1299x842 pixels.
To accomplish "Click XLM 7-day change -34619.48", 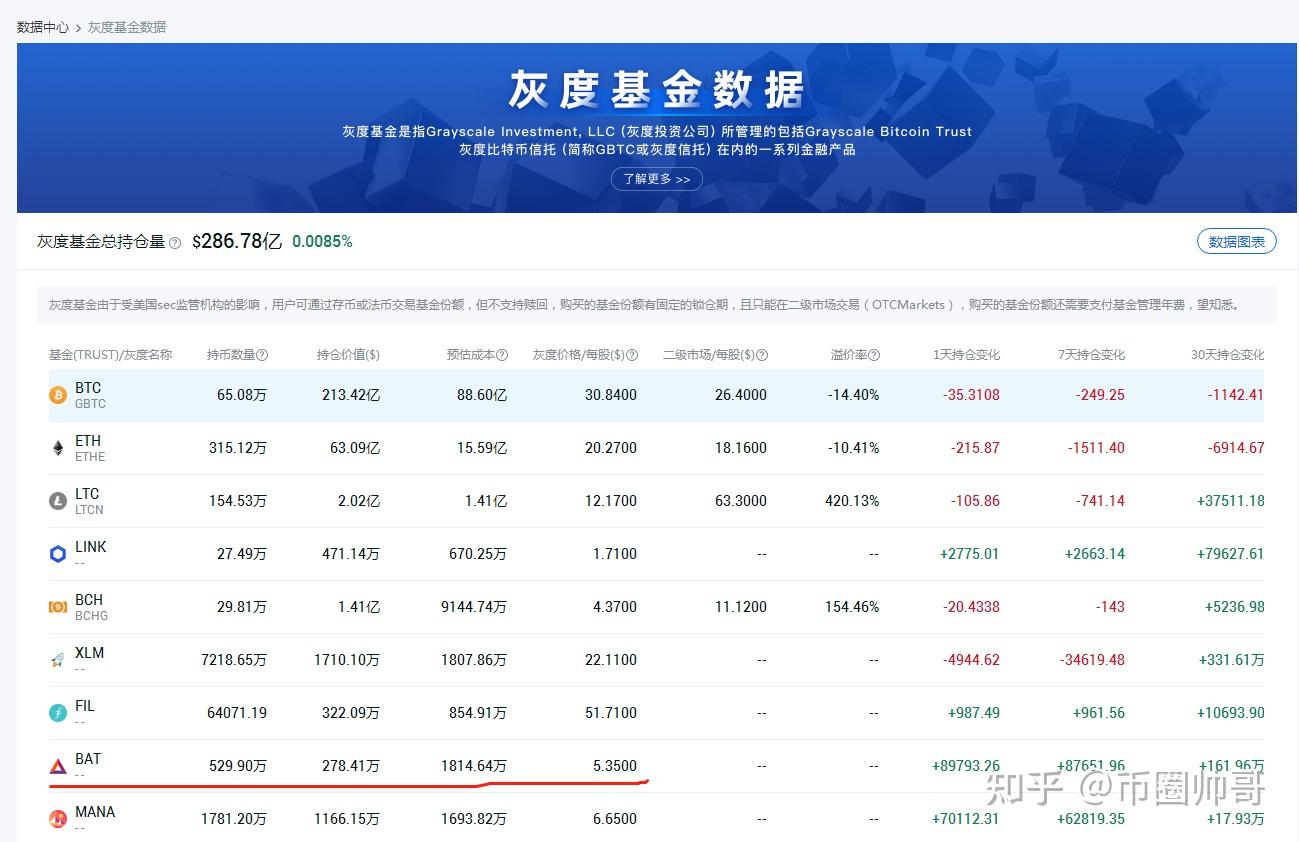I will click(x=1092, y=660).
